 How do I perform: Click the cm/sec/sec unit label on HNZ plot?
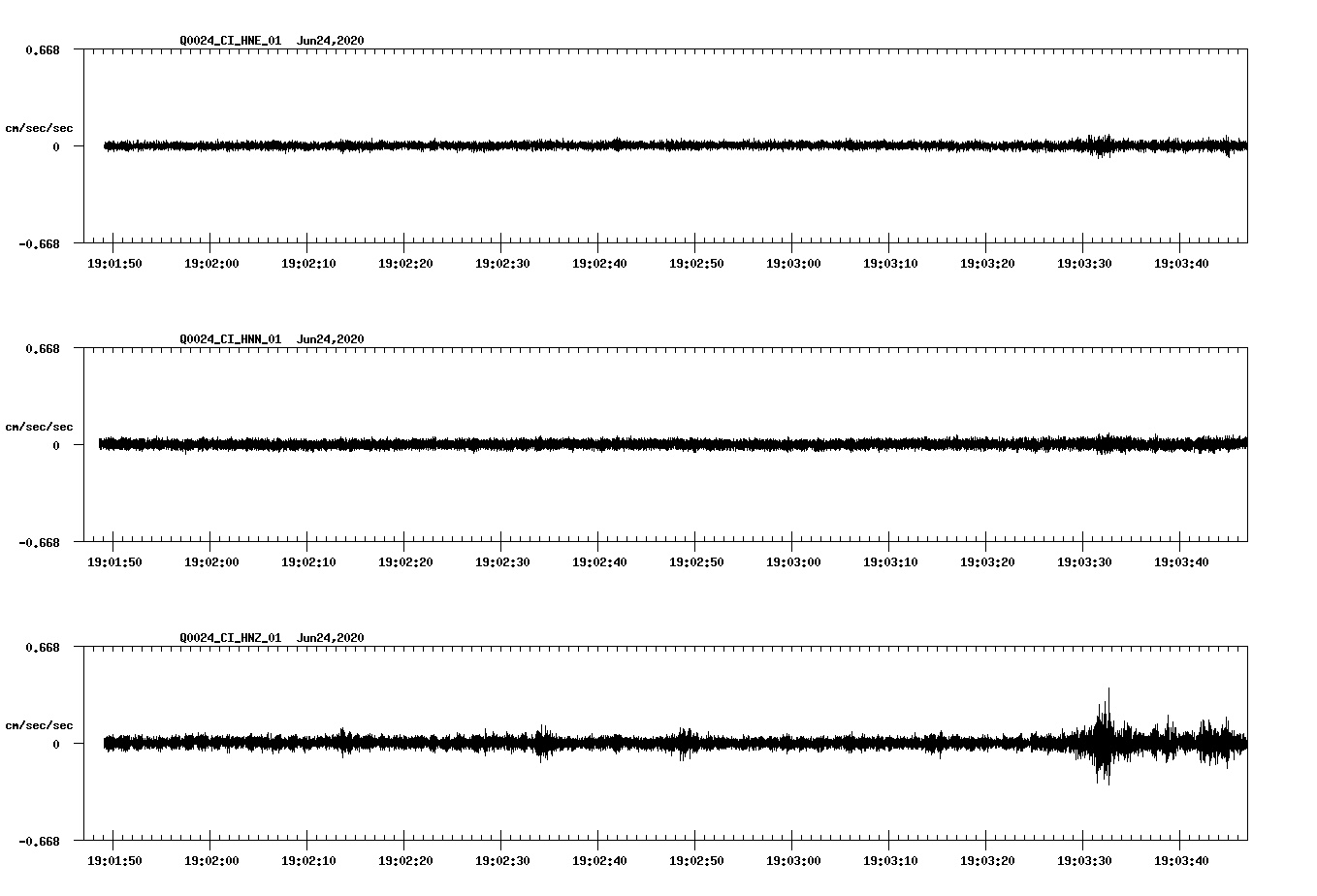pos(39,725)
